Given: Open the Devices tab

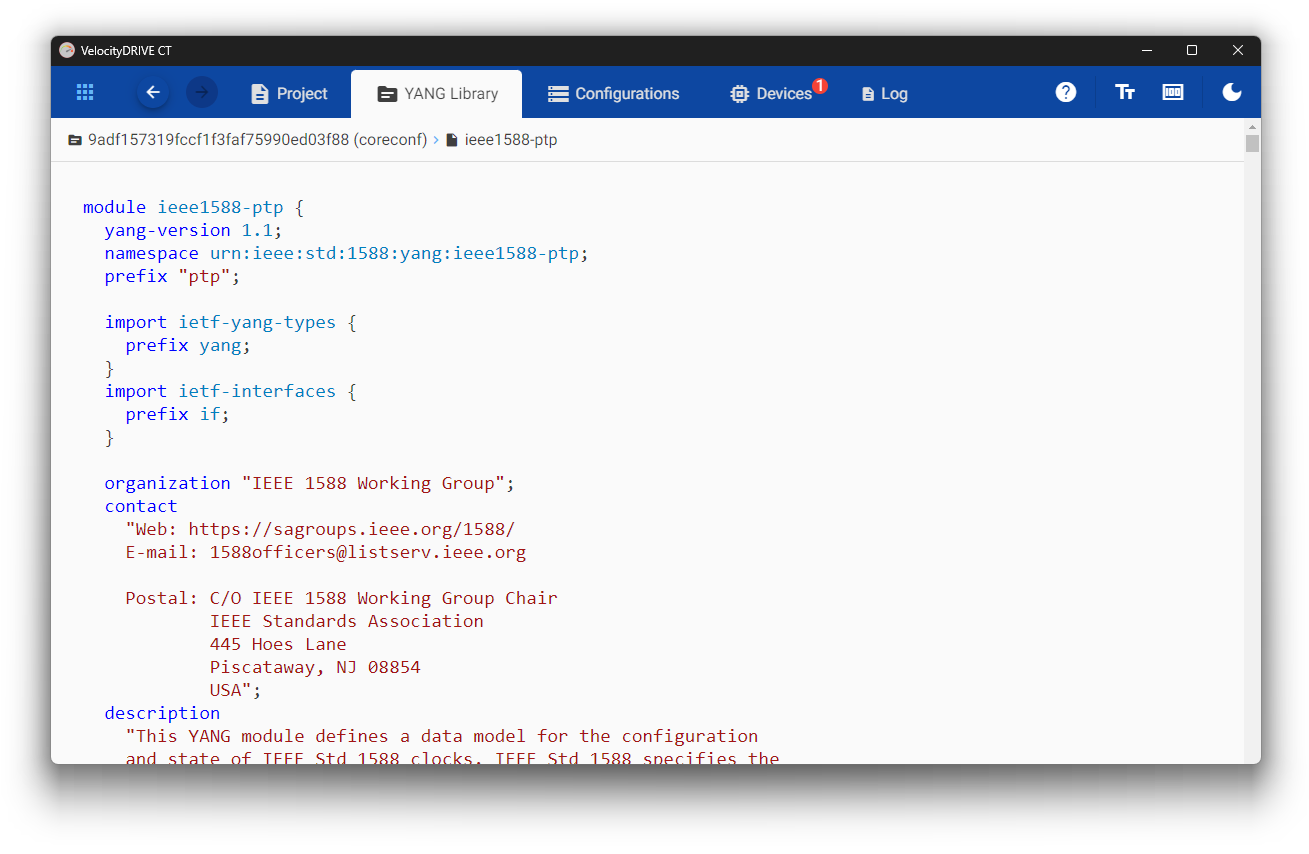Looking at the screenshot, I should point(771,94).
